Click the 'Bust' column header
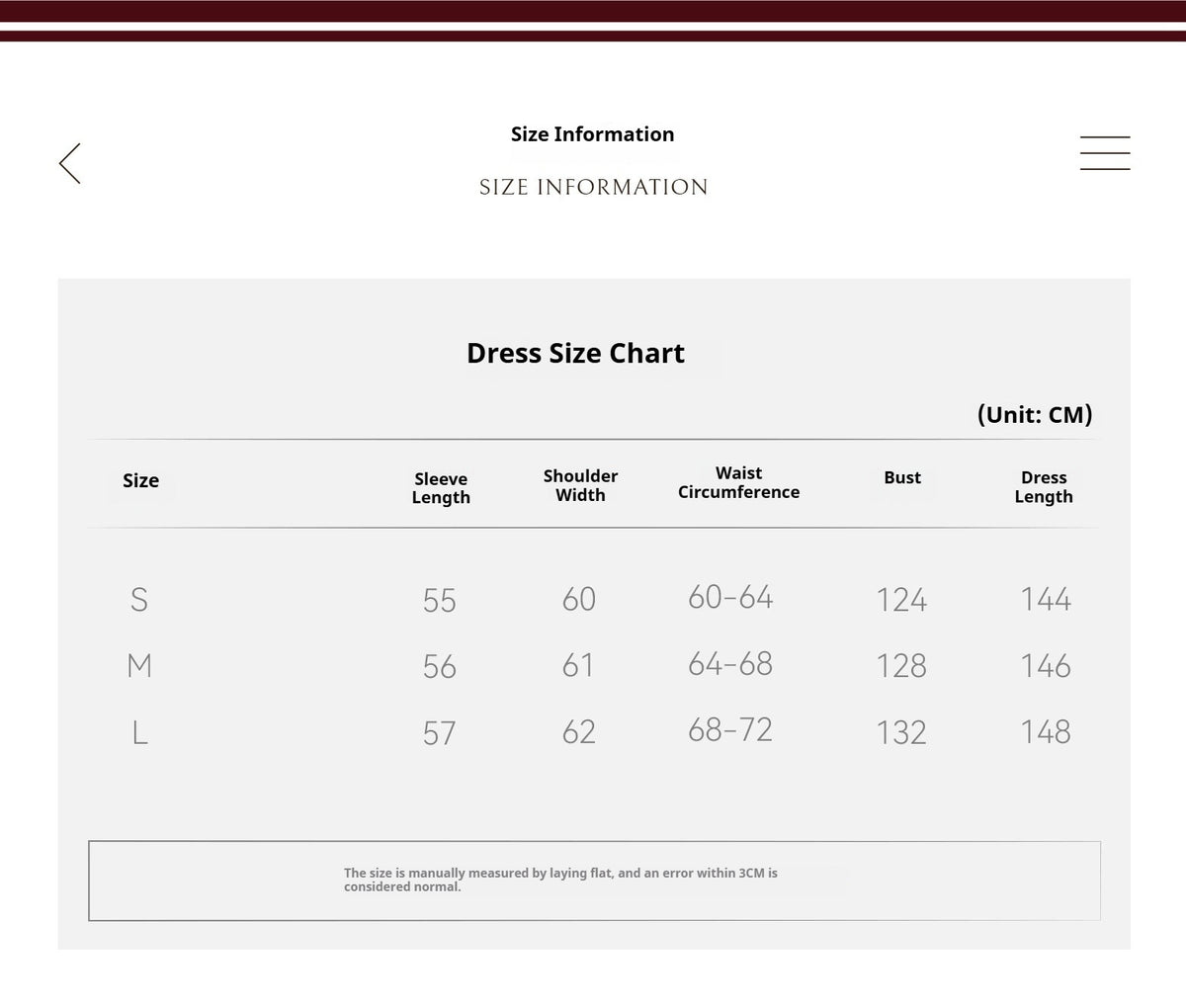This screenshot has width=1186, height=1008. (902, 477)
